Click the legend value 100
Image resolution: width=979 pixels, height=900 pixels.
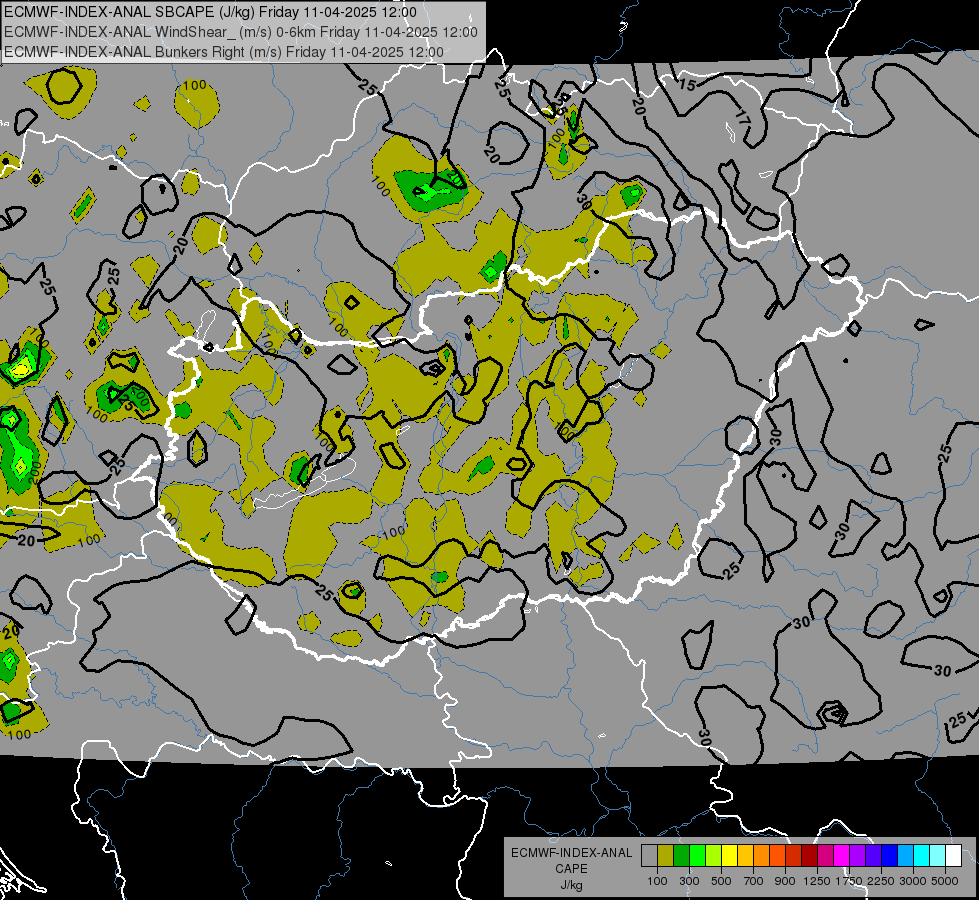point(657,881)
